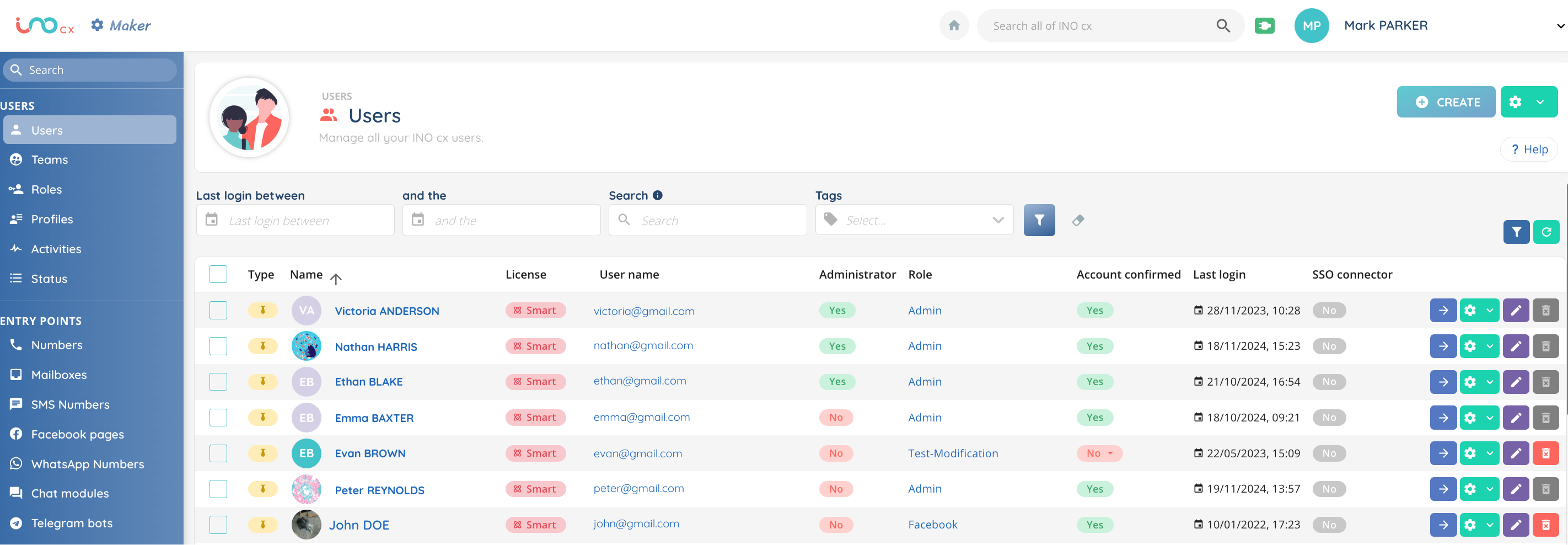Click the green camera icon in header
Viewport: 1568px width, 545px height.
tap(1264, 25)
